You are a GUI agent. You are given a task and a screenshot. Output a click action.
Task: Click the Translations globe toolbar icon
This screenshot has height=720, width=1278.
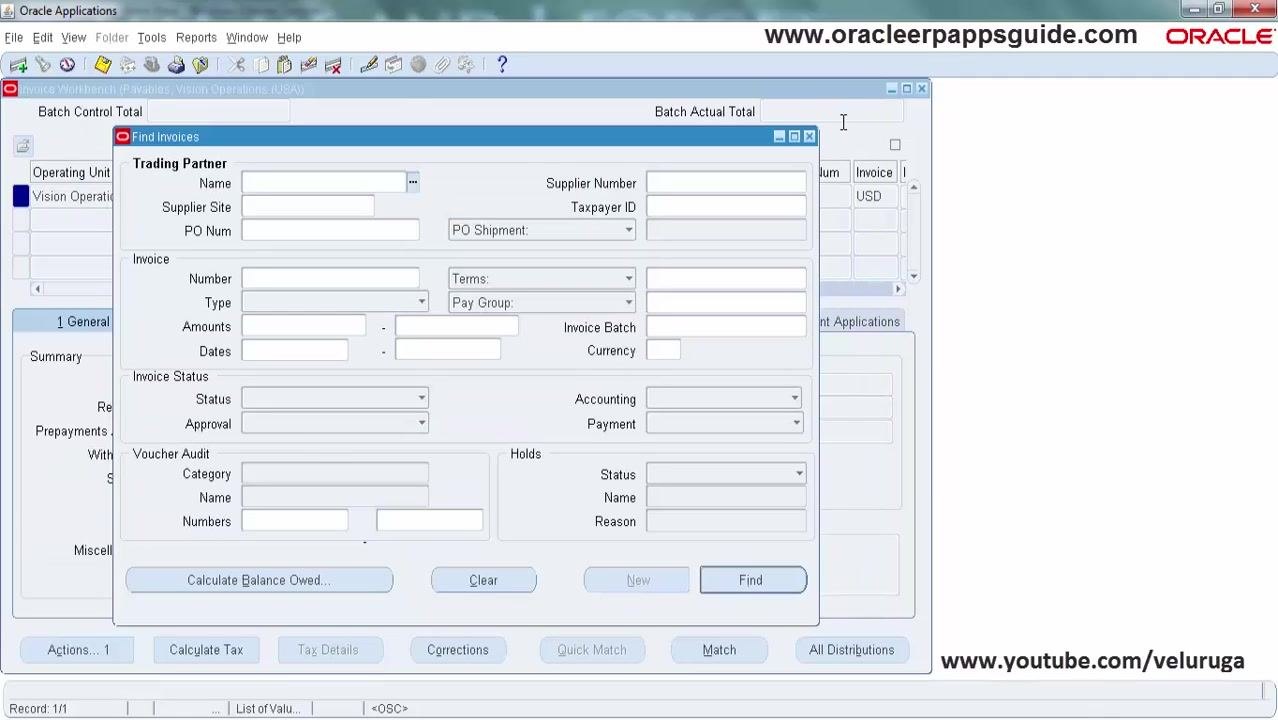coord(418,65)
